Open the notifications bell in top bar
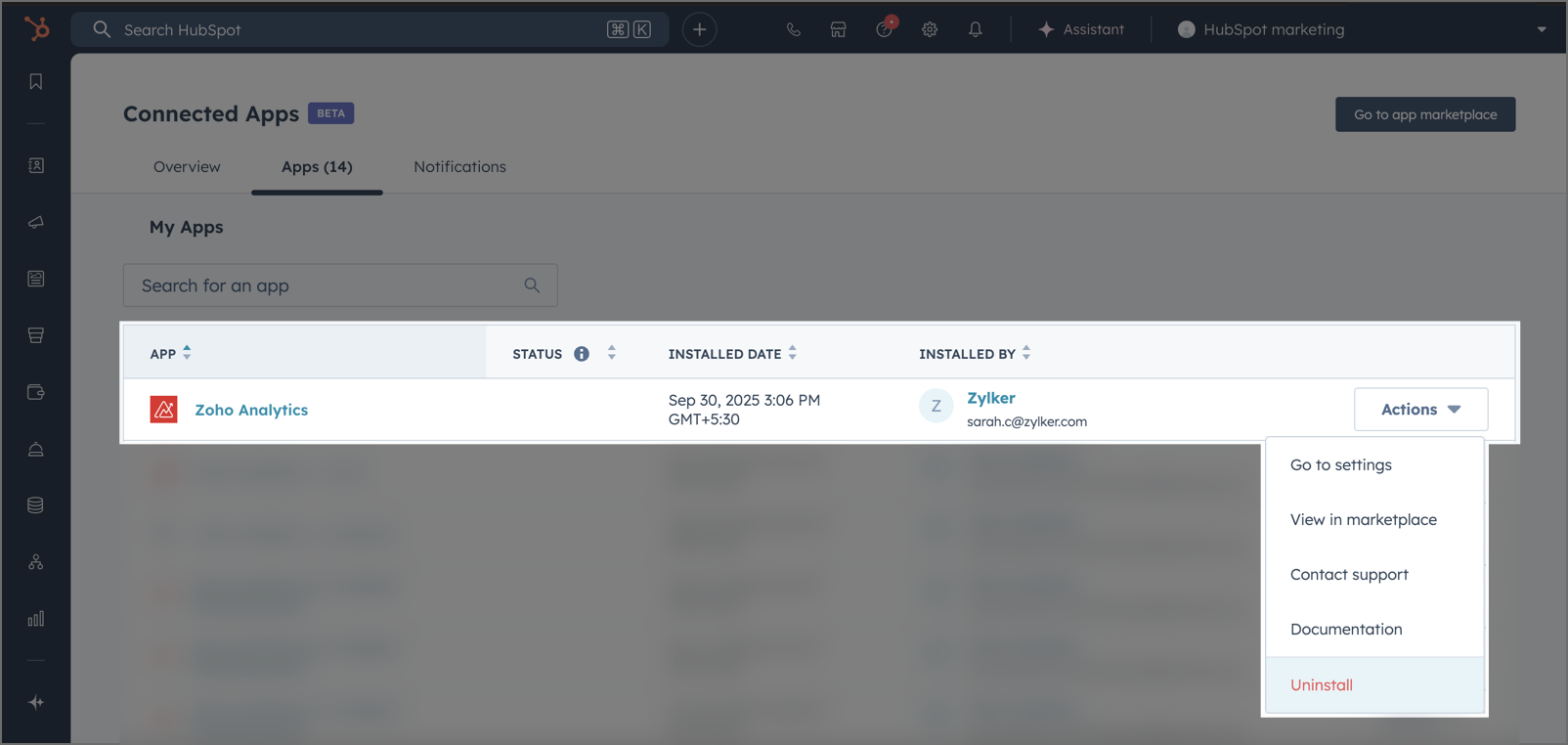 pos(976,29)
